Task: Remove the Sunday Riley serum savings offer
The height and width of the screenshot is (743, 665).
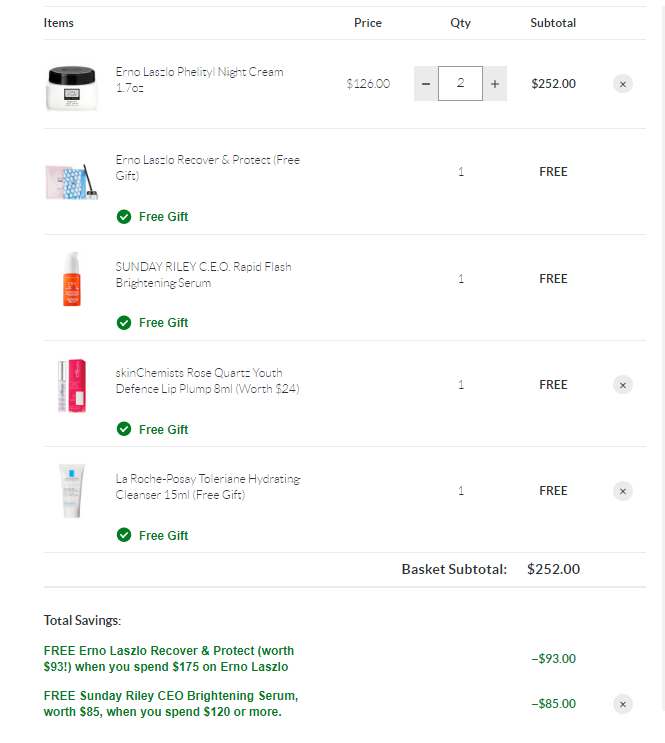Action: tap(623, 704)
